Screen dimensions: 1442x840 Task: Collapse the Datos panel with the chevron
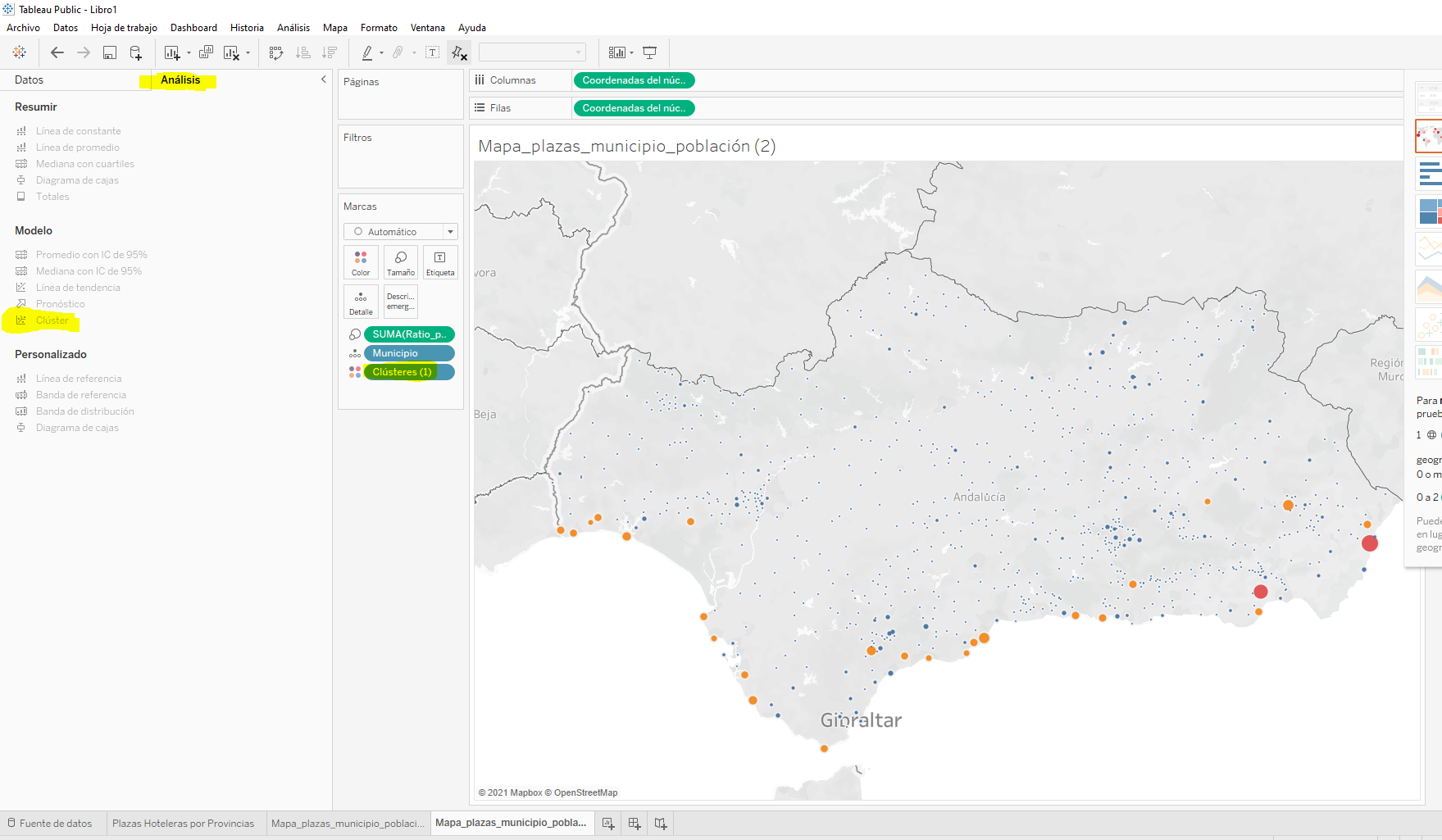coord(323,79)
